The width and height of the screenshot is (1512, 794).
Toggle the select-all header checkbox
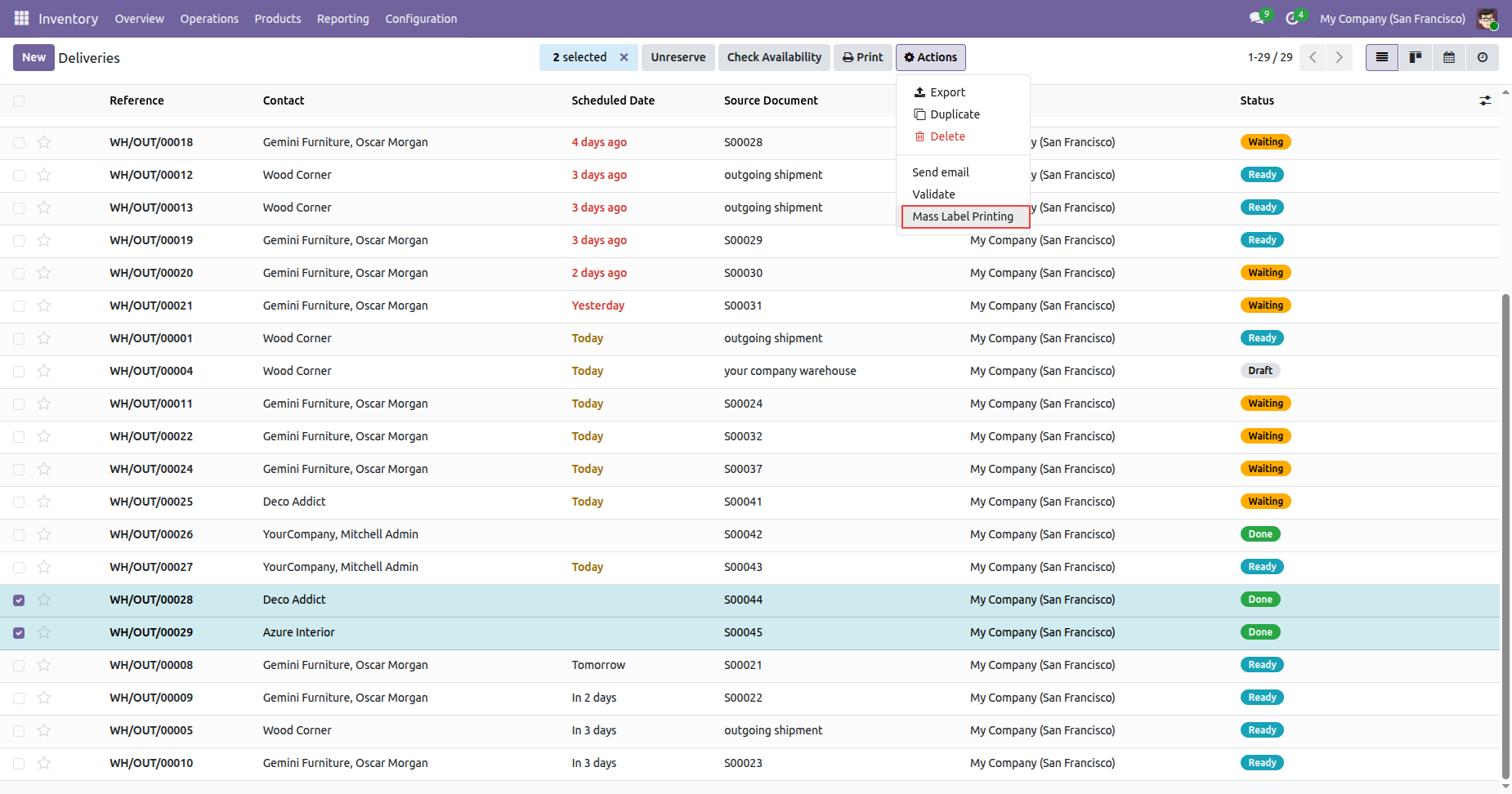click(x=19, y=101)
